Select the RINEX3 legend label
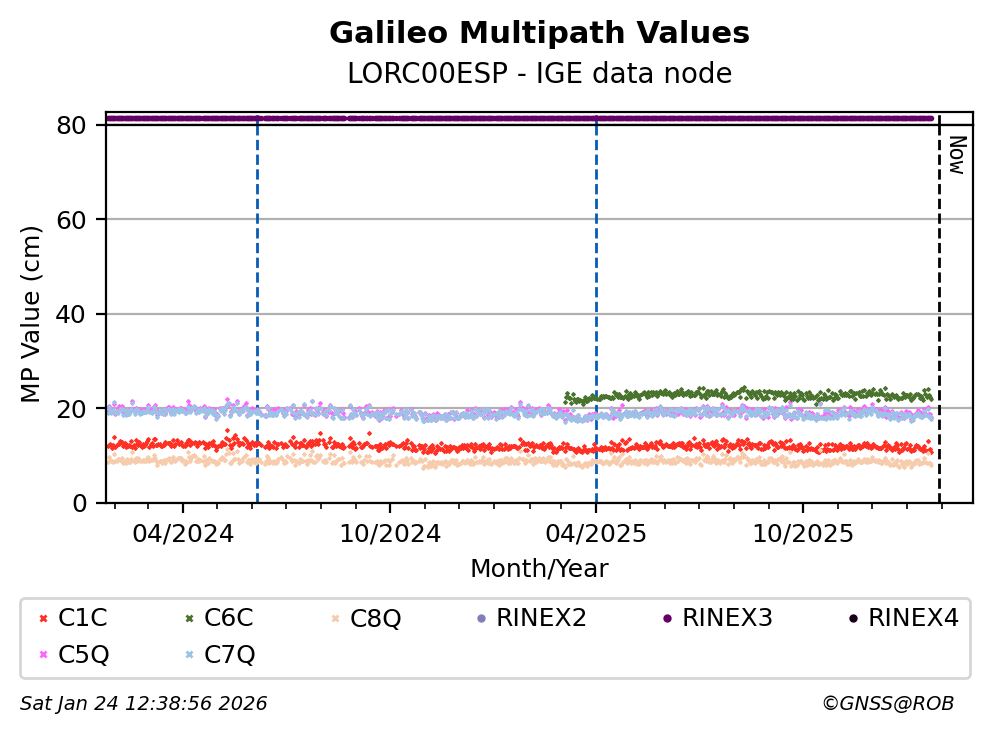The image size is (992, 734). (x=727, y=618)
